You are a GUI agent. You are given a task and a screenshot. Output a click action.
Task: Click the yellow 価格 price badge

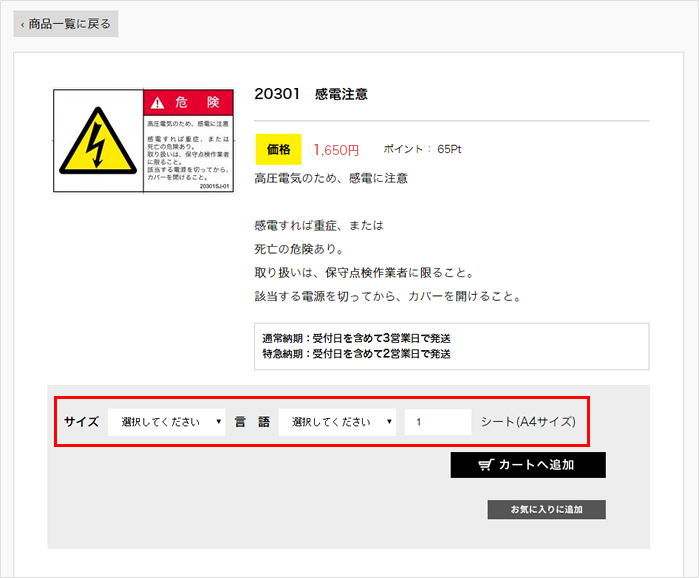pyautogui.click(x=278, y=149)
